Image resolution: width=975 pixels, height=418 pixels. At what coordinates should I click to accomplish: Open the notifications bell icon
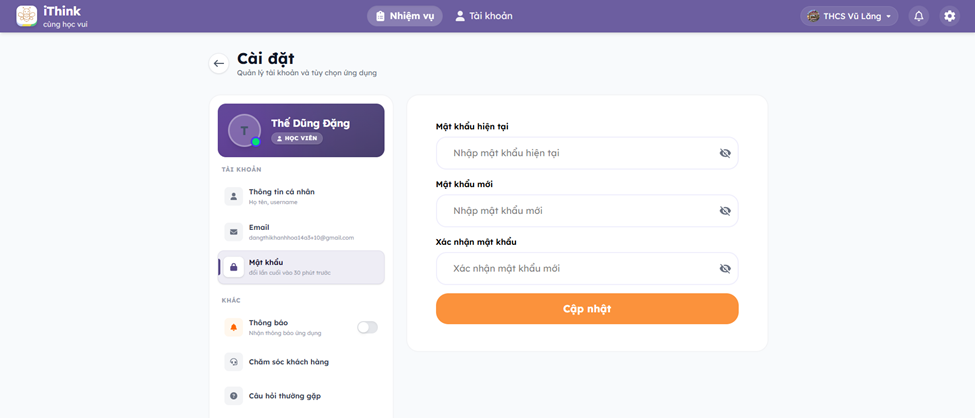919,16
